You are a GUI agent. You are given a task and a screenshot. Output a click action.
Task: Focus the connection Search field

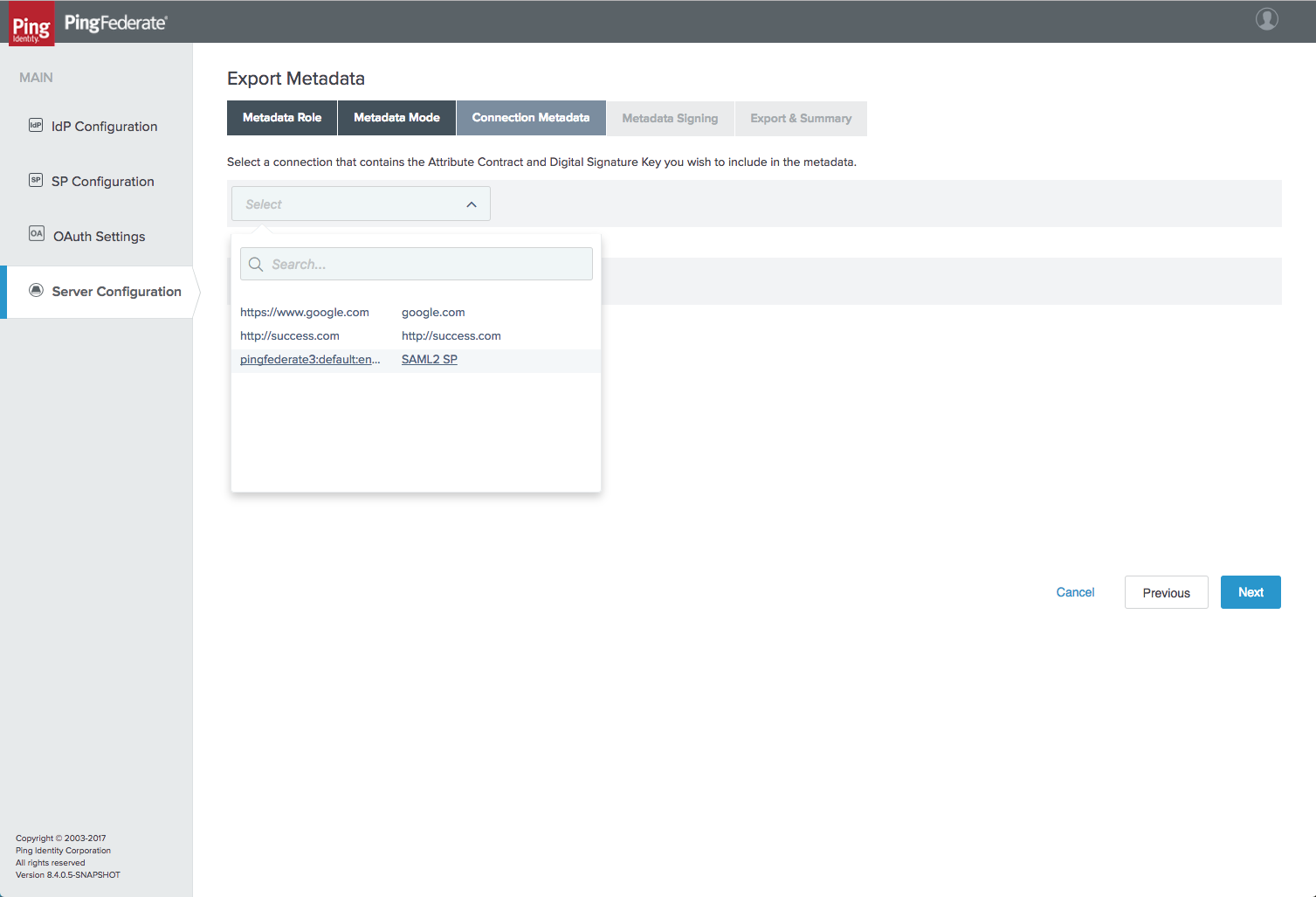(428, 265)
